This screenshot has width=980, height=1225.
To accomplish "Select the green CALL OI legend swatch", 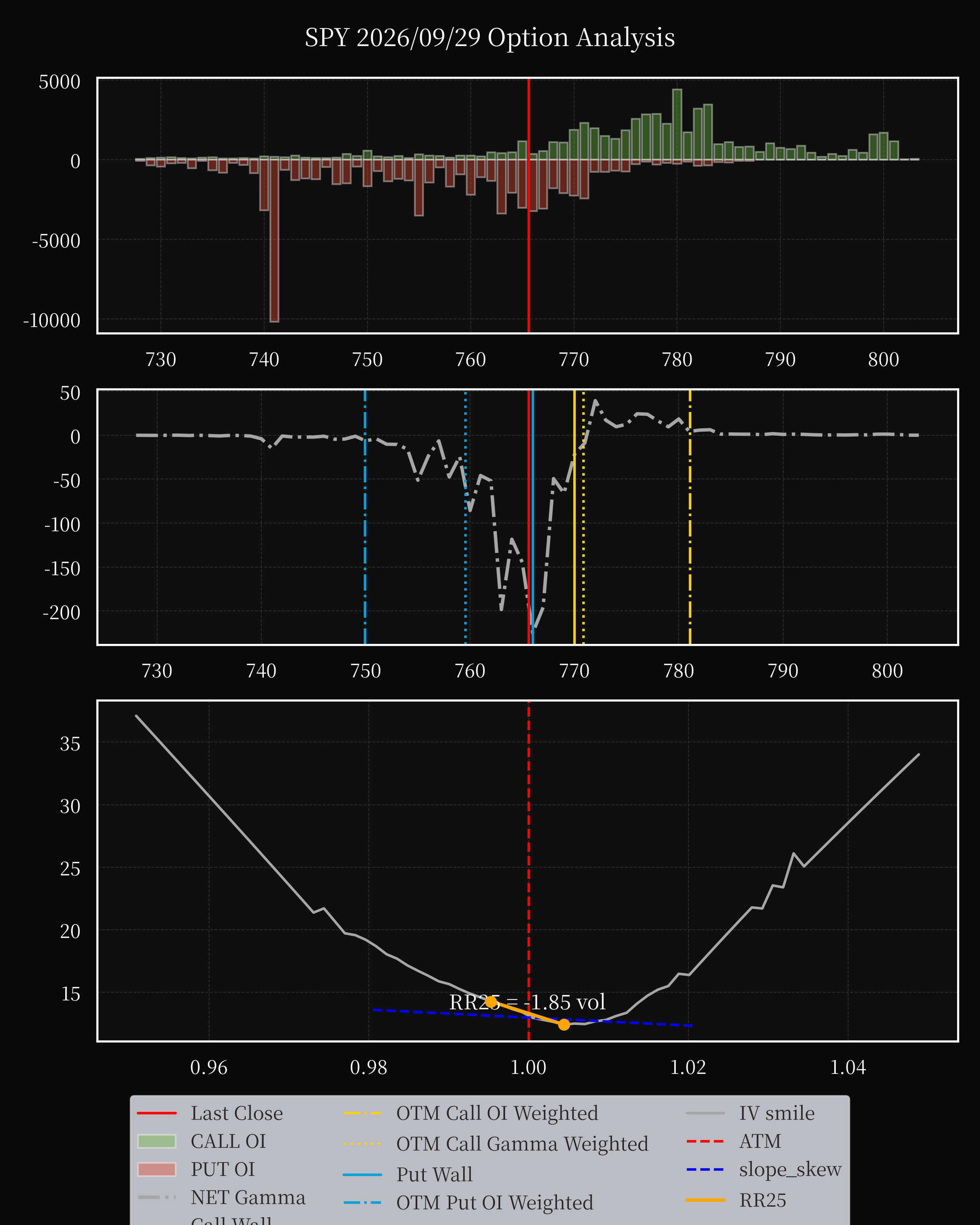I will [157, 1141].
